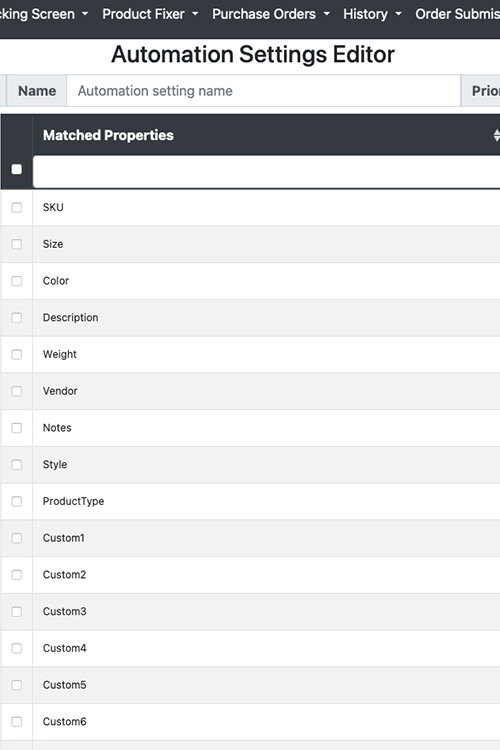Open the Screen menu in navbar
Screen dimensions: 500x750
click(x=44, y=14)
